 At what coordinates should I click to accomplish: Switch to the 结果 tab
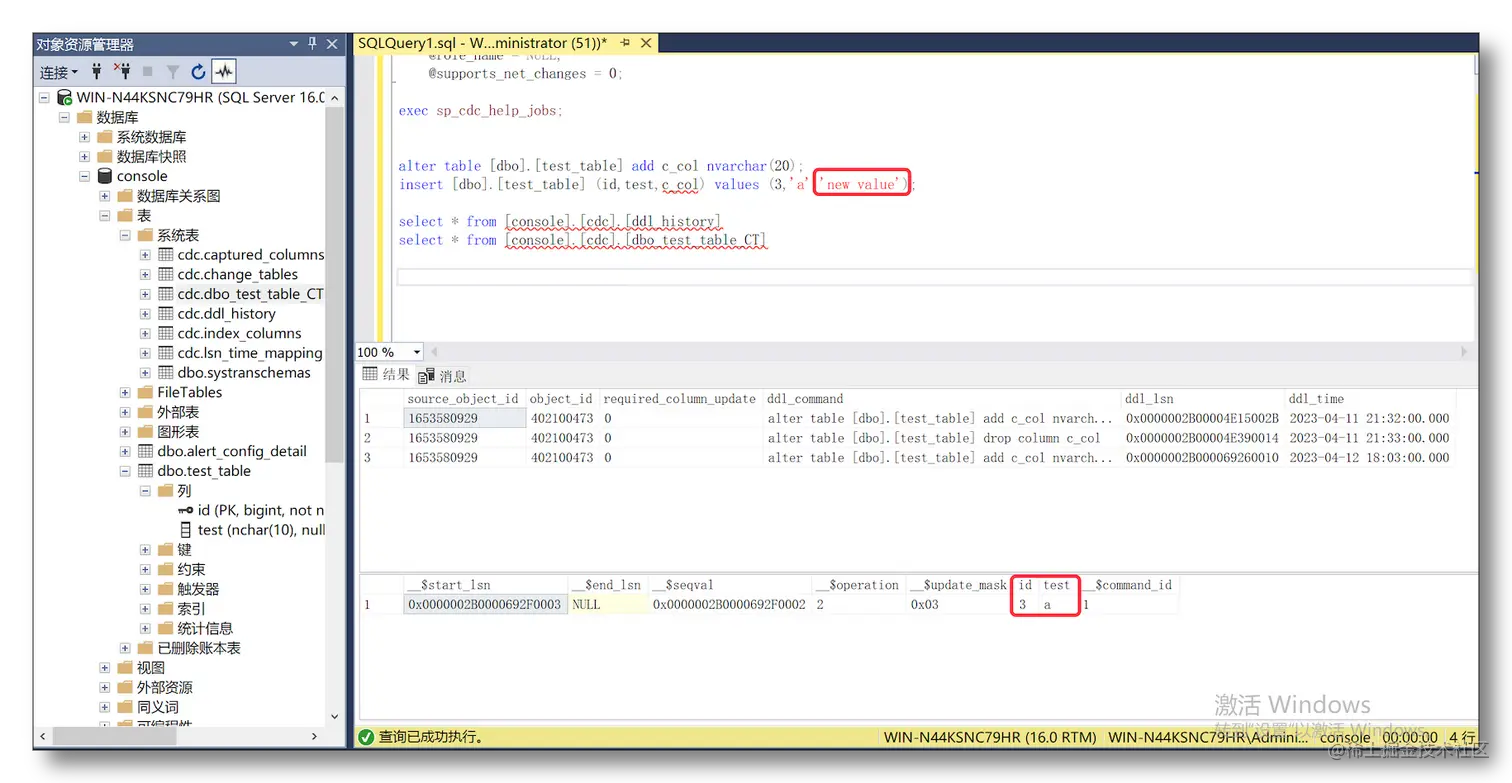(x=386, y=375)
